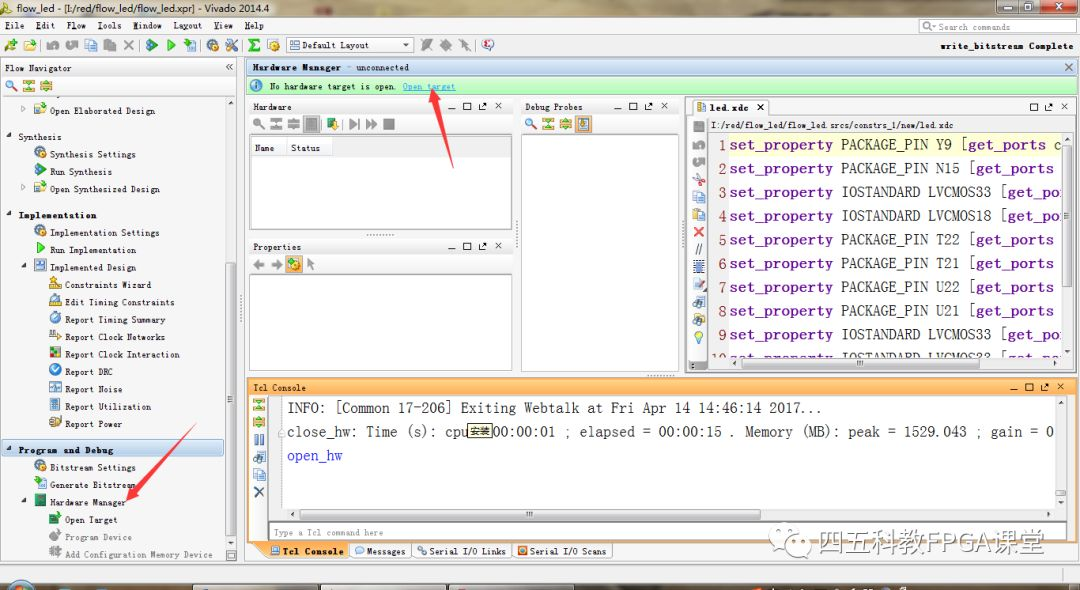Clear the Tcl Console with X icon
1080x590 pixels.
(259, 492)
